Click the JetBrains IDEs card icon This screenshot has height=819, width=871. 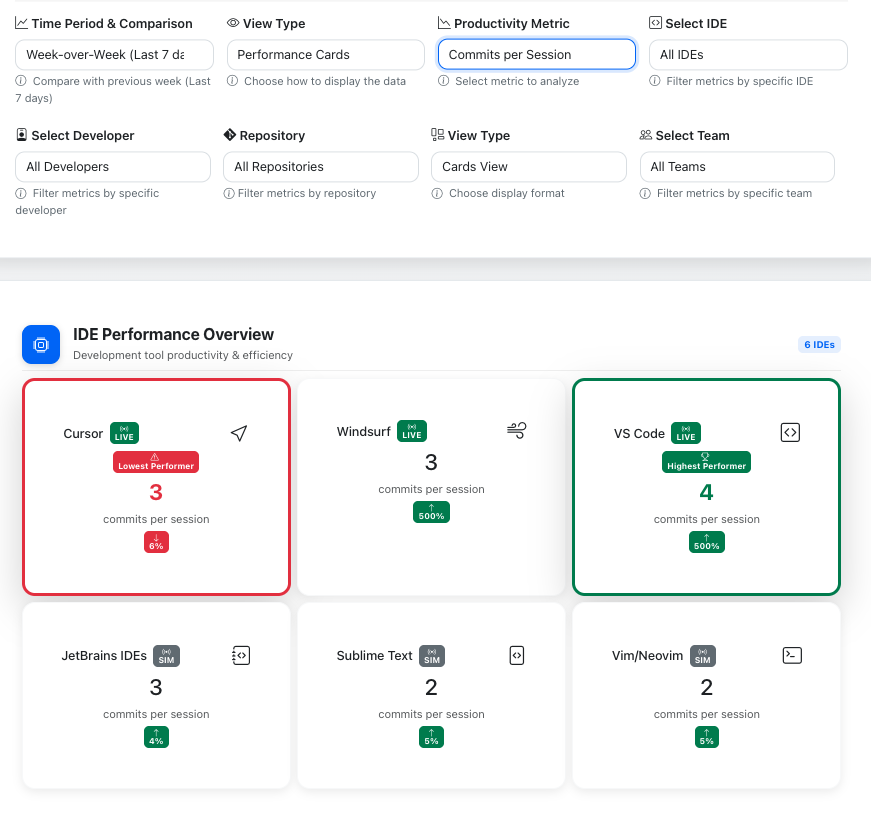click(241, 655)
